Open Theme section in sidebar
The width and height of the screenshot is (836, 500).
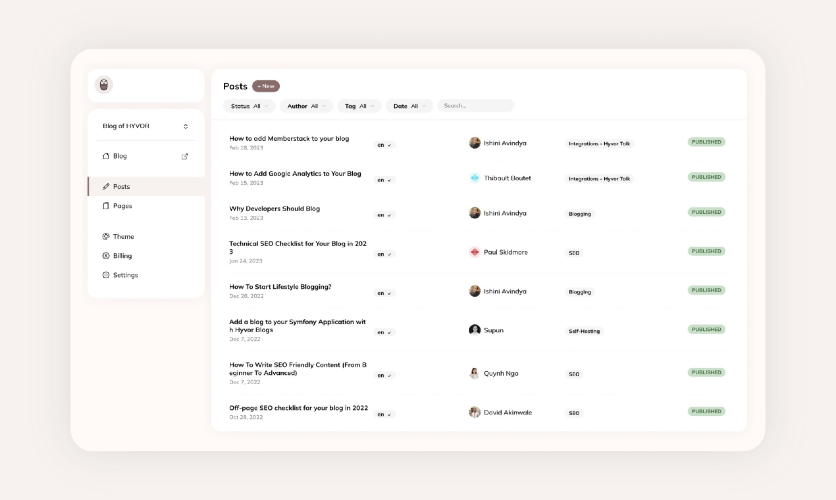click(146, 237)
